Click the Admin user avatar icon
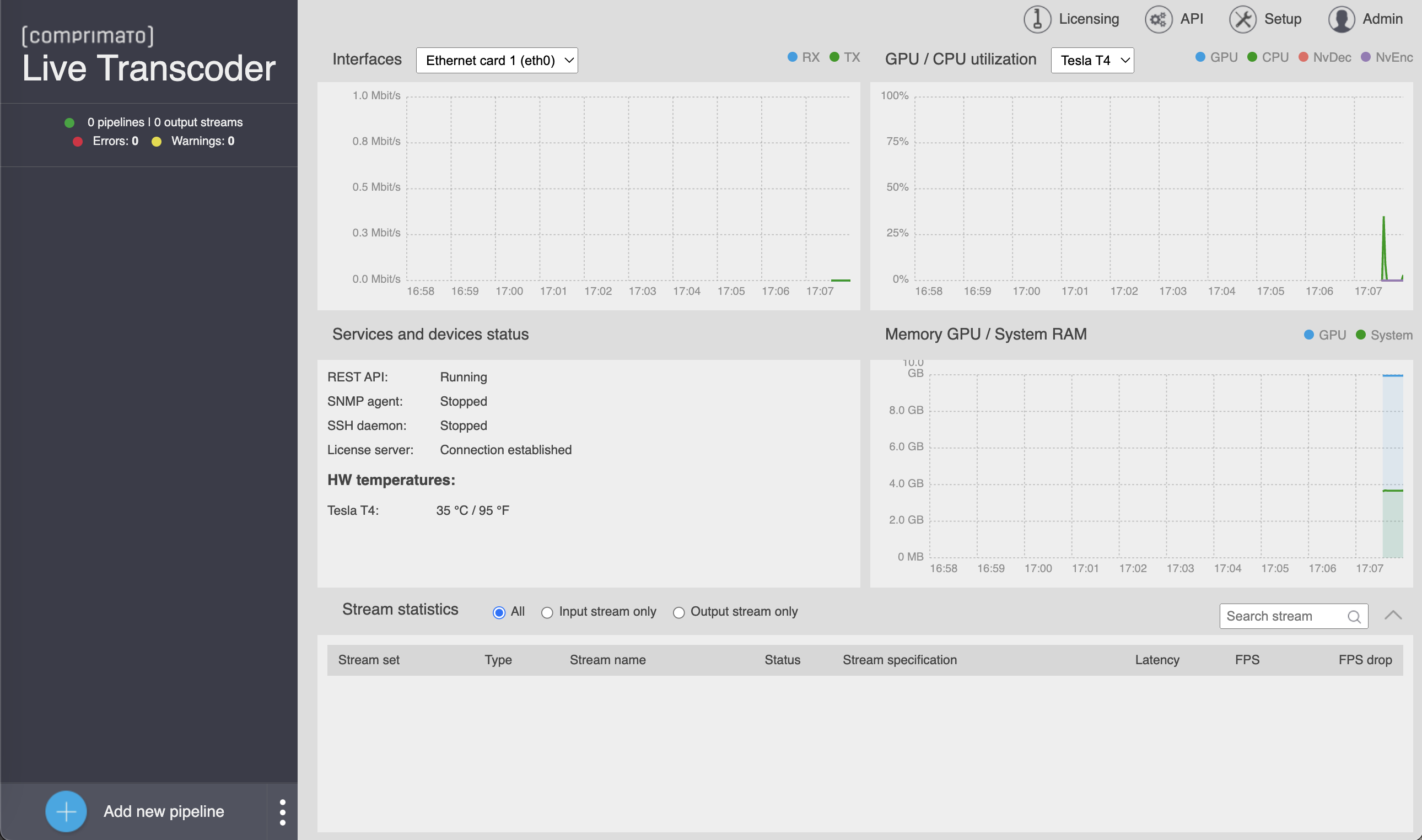Viewport: 1422px width, 840px height. [x=1340, y=19]
